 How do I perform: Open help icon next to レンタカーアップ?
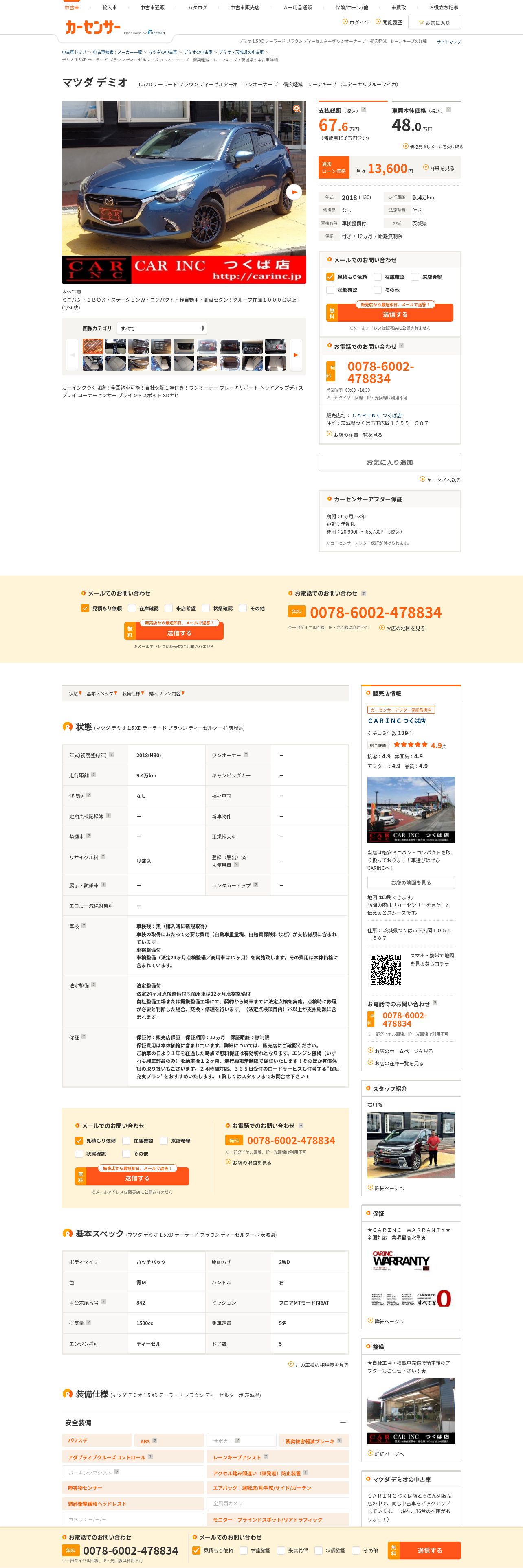click(256, 885)
